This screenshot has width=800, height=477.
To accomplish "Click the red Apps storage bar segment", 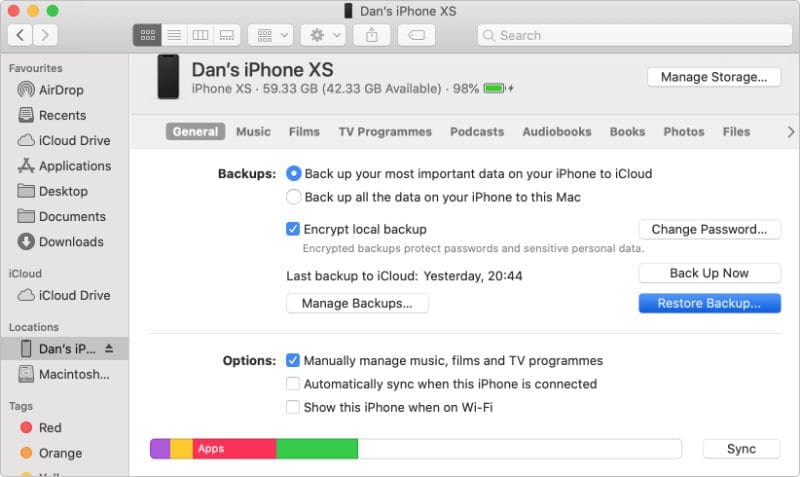I will pos(235,449).
